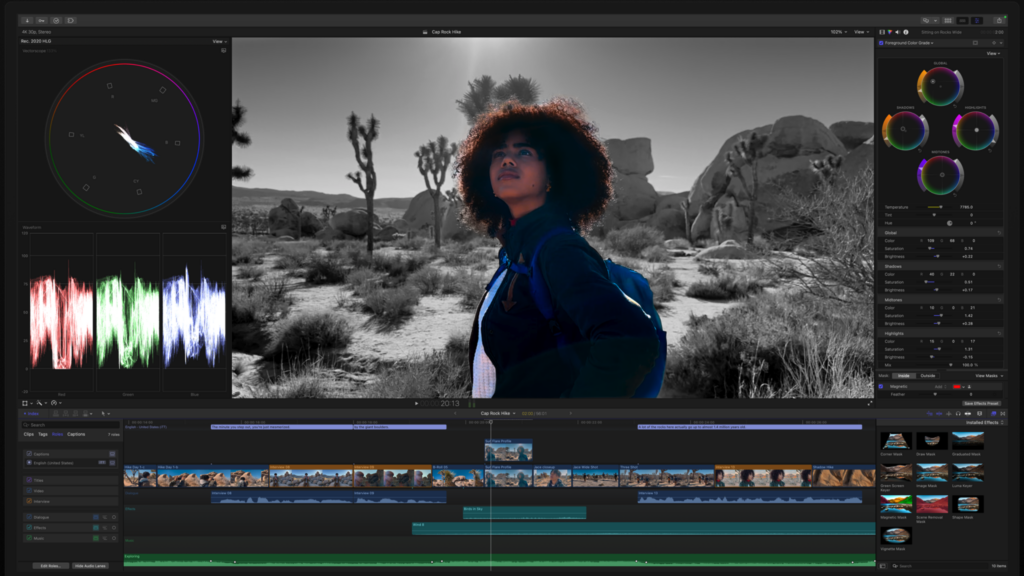Click the timeline index Search field
The image size is (1024, 576).
(x=71, y=425)
